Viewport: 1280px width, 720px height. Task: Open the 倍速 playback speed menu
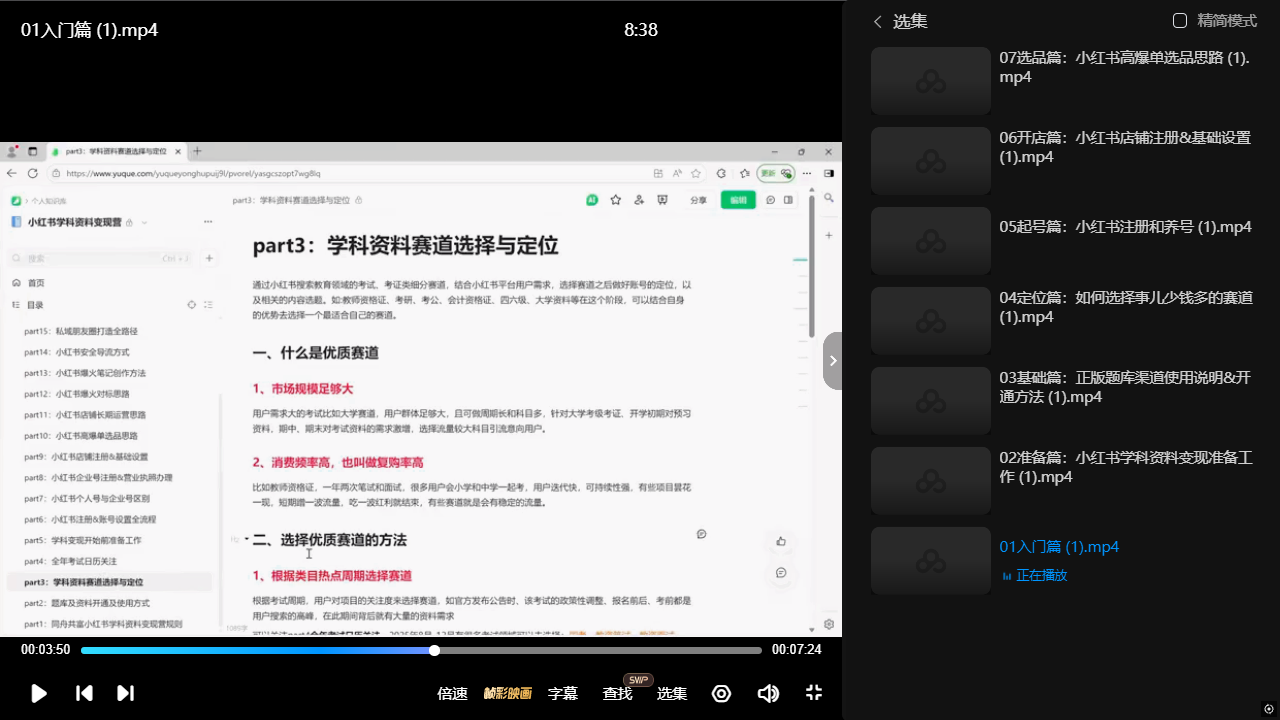click(x=452, y=693)
